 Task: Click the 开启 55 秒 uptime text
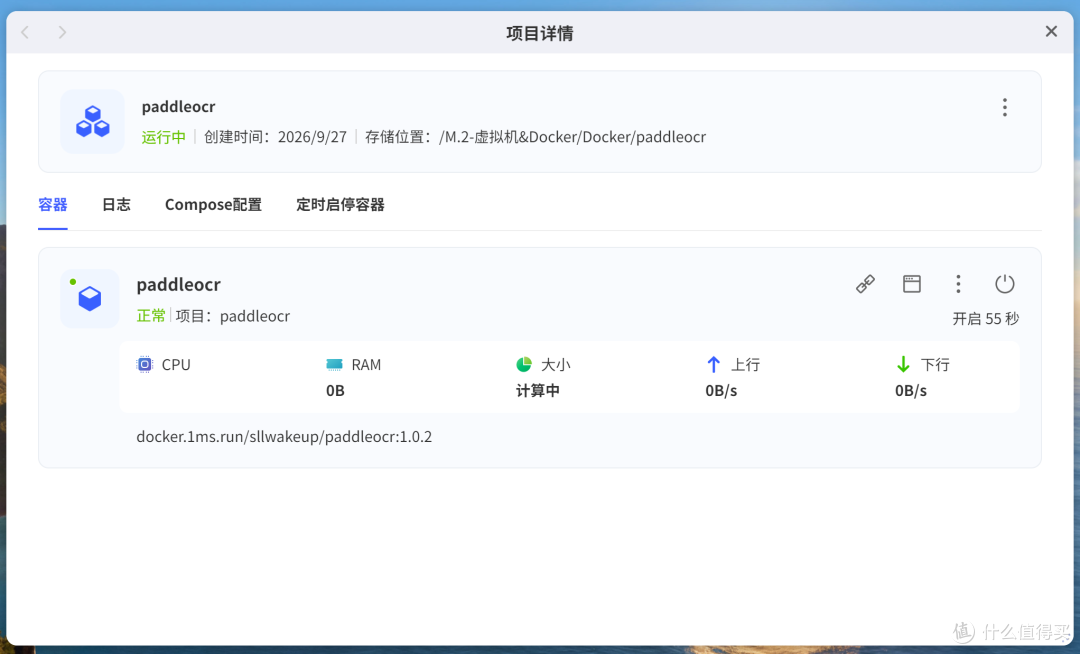pyautogui.click(x=986, y=319)
